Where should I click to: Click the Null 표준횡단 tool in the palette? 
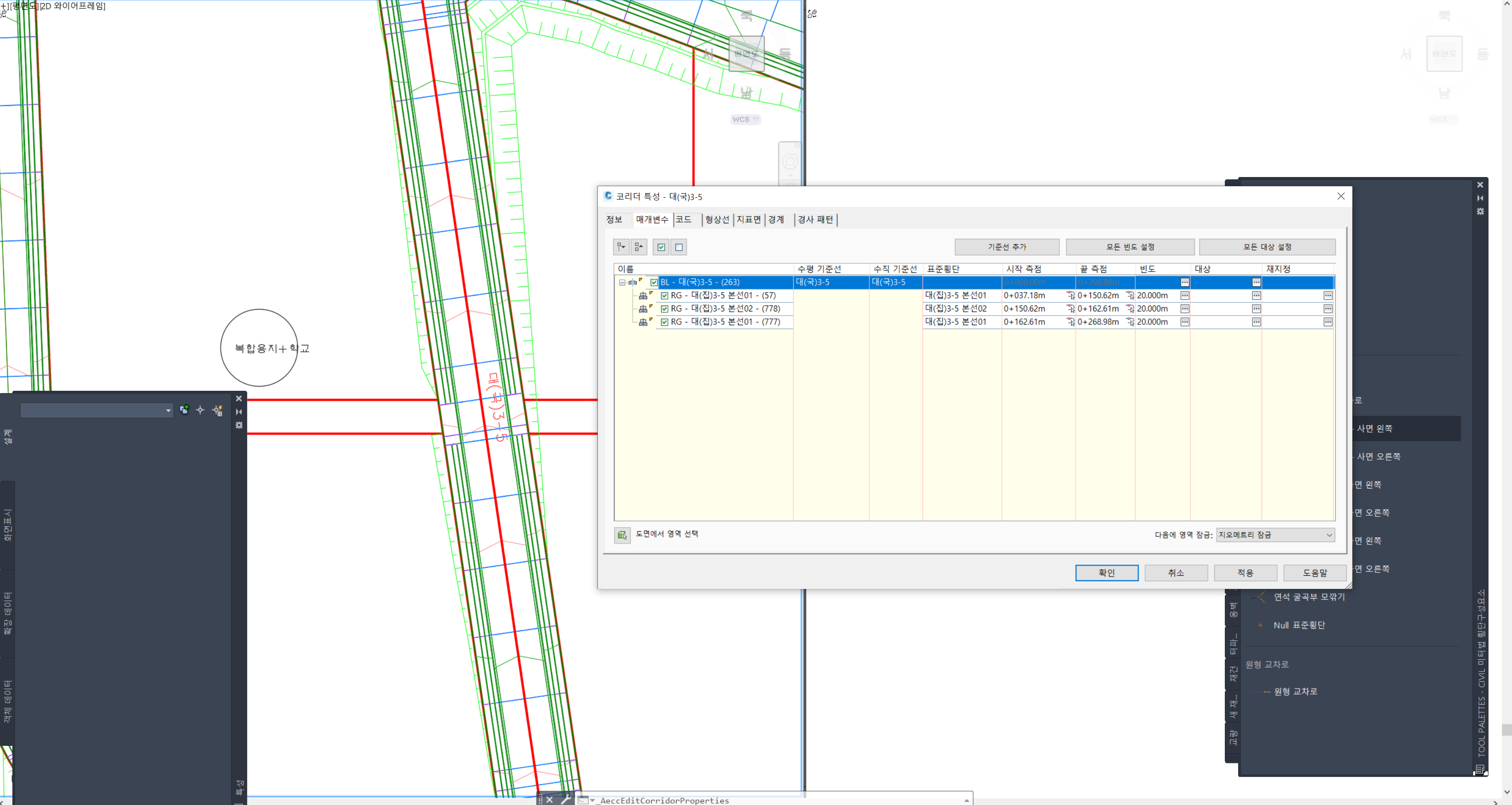(1300, 625)
